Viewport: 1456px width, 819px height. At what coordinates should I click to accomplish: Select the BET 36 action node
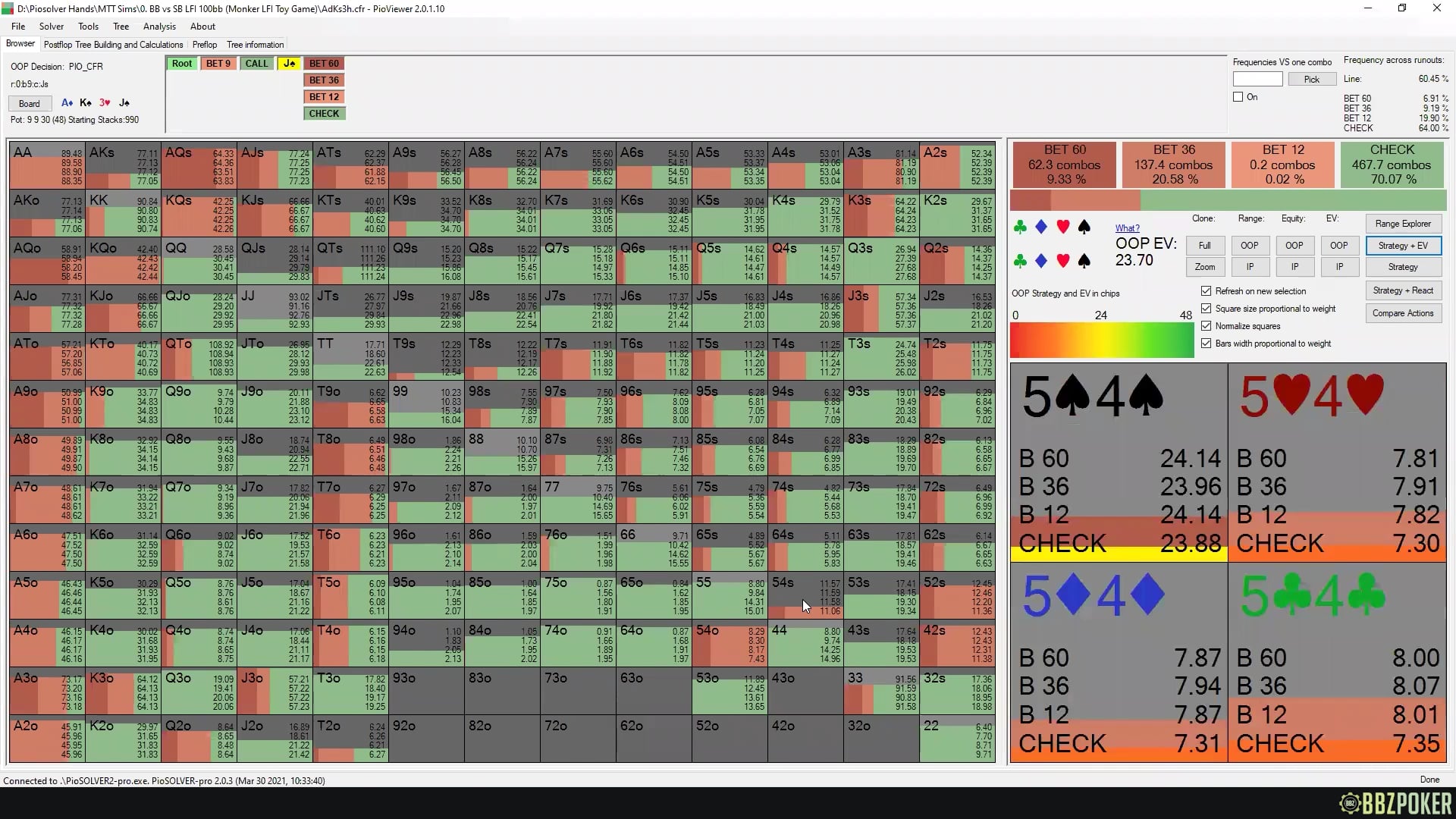[x=324, y=80]
